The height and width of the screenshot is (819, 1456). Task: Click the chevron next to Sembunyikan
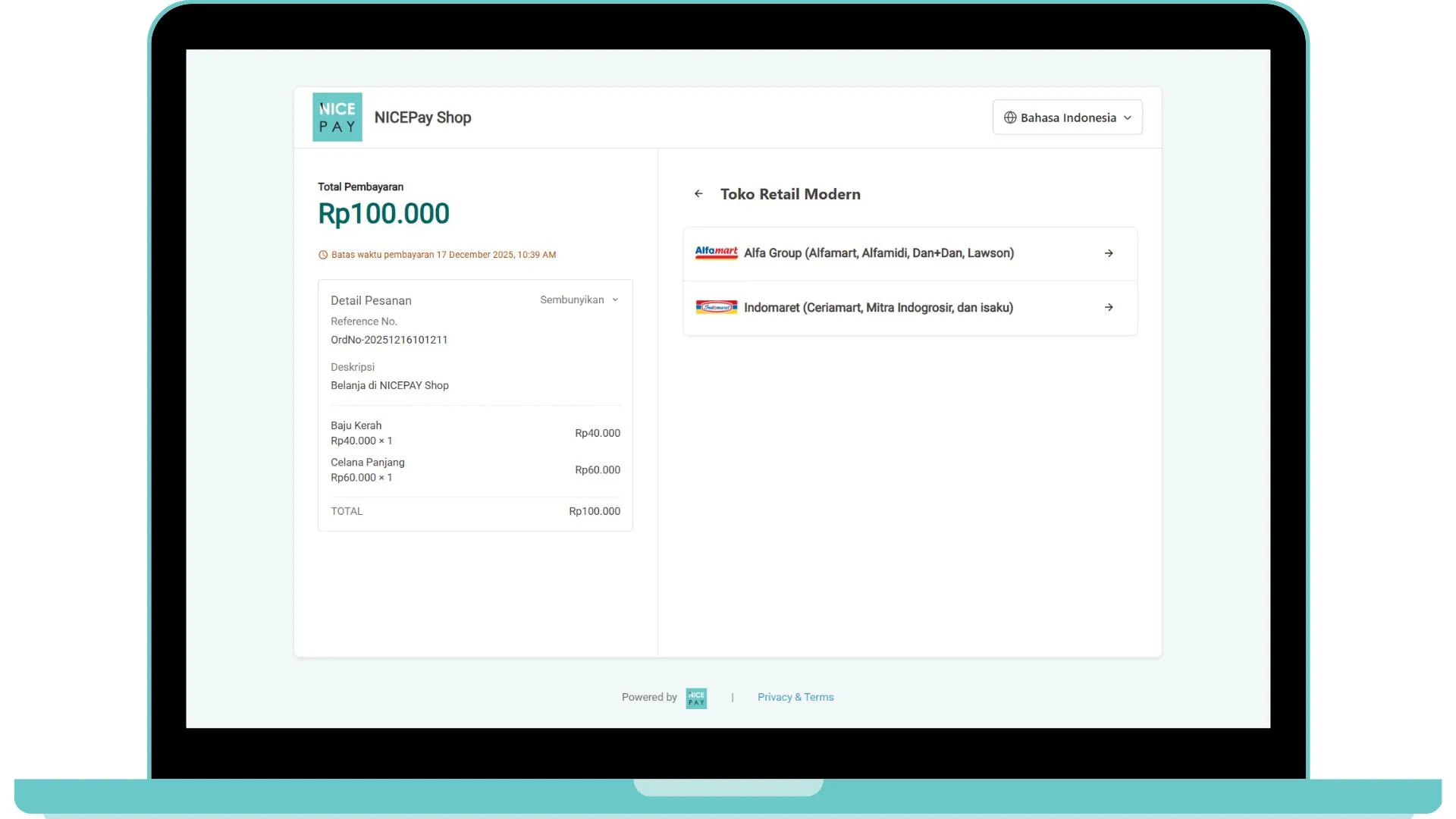[615, 300]
